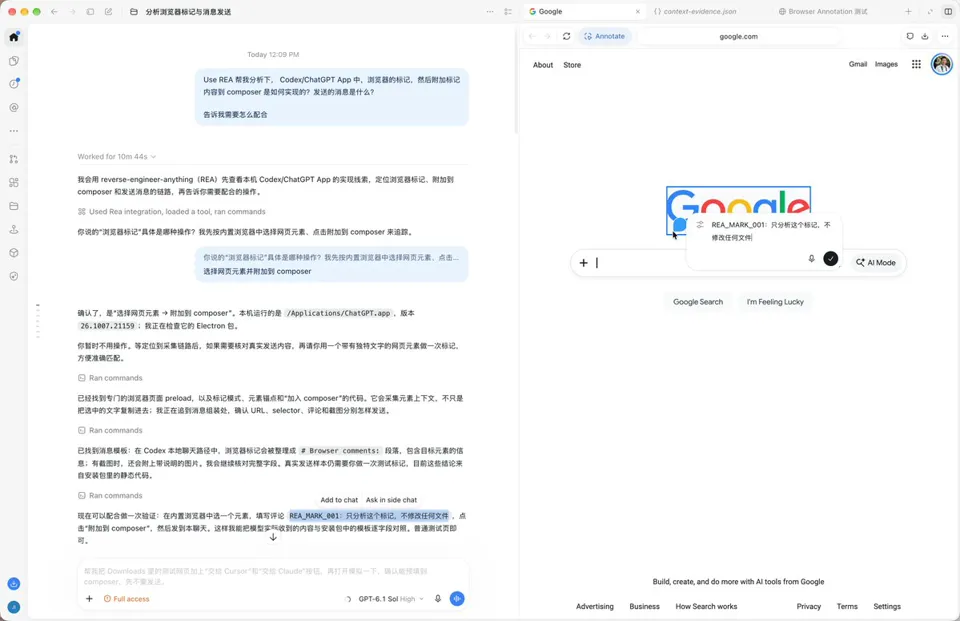Click the blue download icon at sidebar bottom
The width and height of the screenshot is (960, 621).
tap(13, 584)
